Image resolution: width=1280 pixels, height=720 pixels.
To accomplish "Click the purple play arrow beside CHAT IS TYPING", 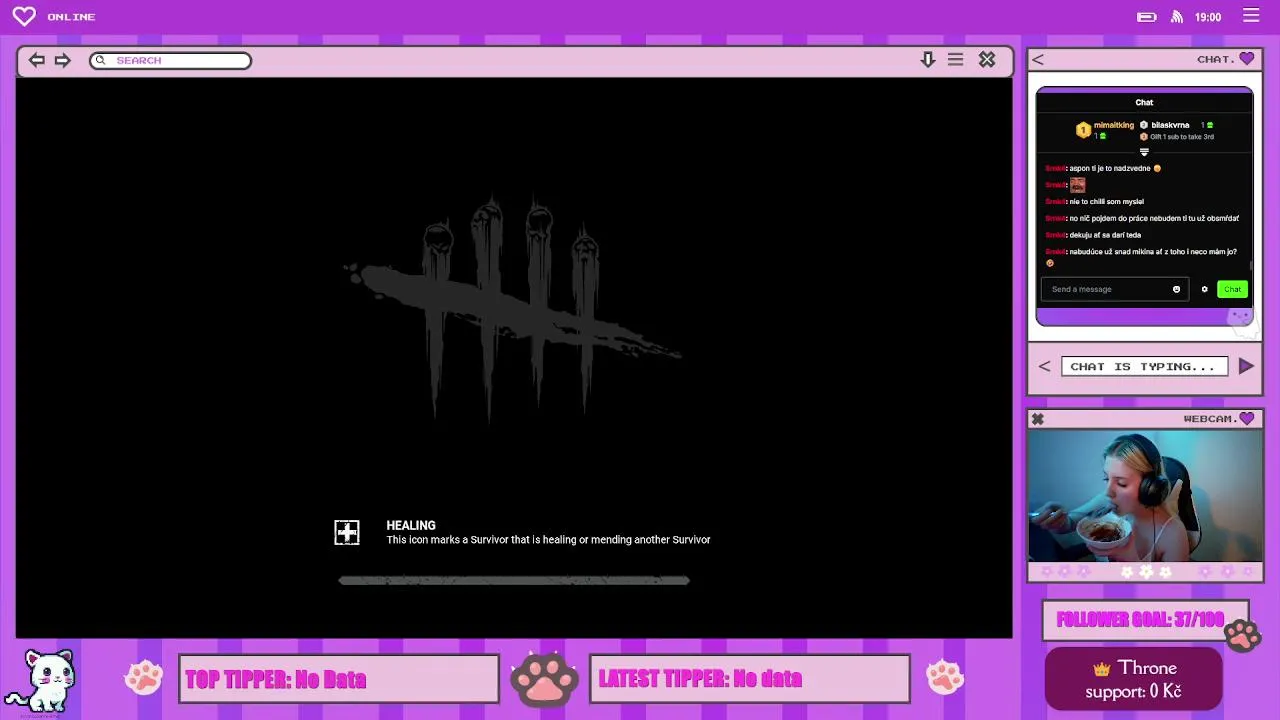I will [1246, 366].
